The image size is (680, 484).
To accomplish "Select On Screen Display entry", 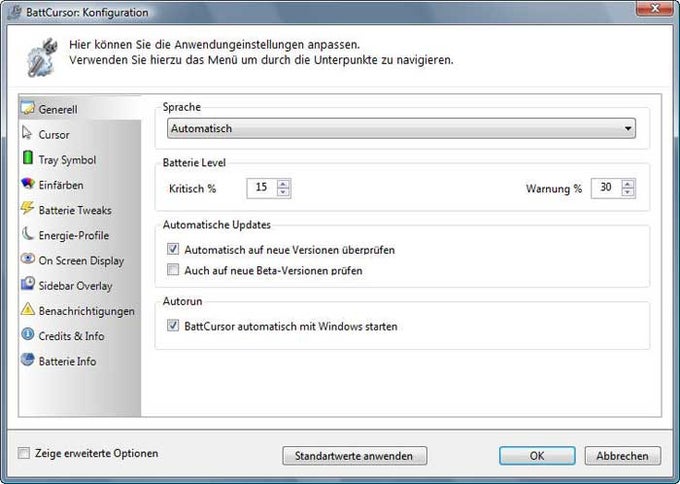I will coord(80,260).
